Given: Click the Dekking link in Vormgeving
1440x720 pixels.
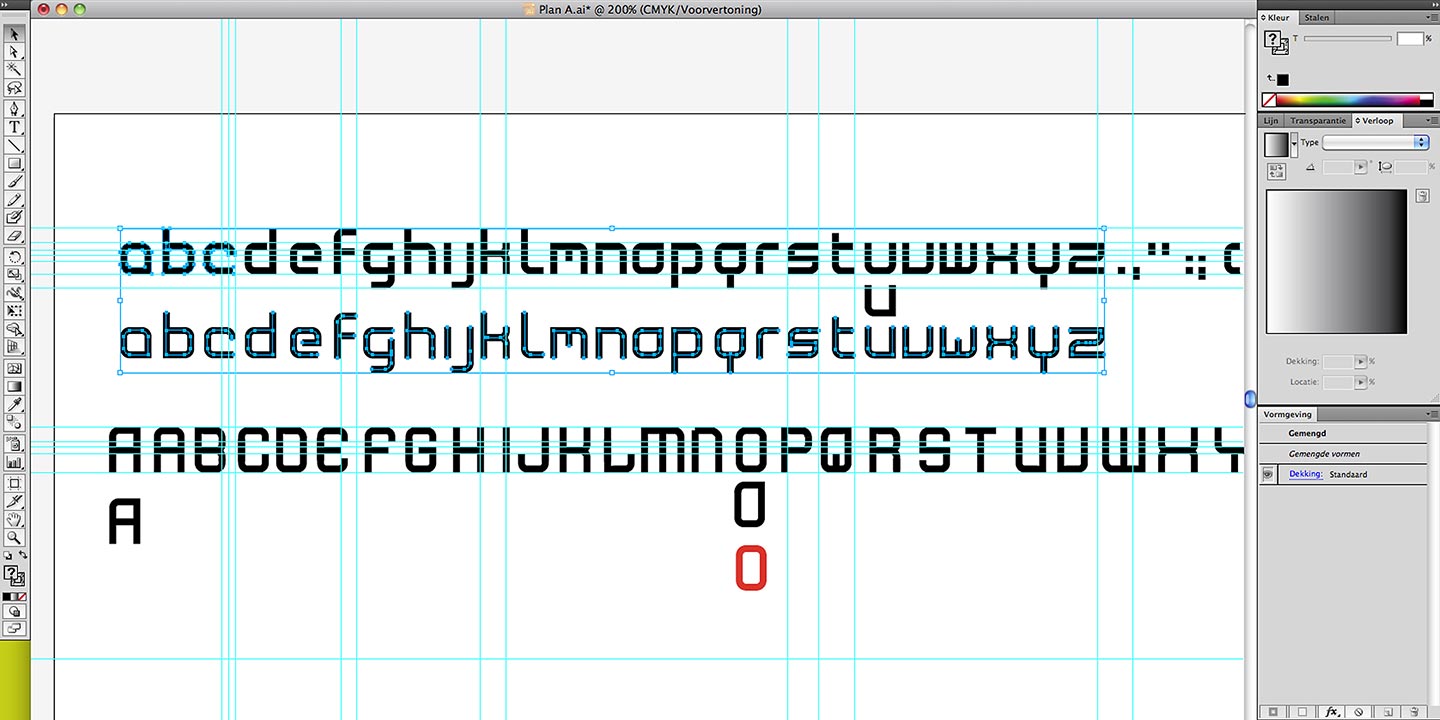Looking at the screenshot, I should pyautogui.click(x=1306, y=474).
